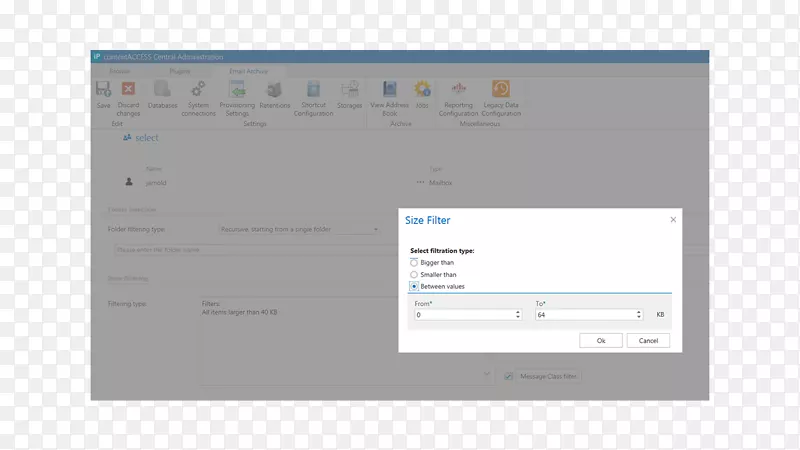Image resolution: width=800 pixels, height=450 pixels.
Task: Switch to the Plugins tab
Action: coord(180,71)
